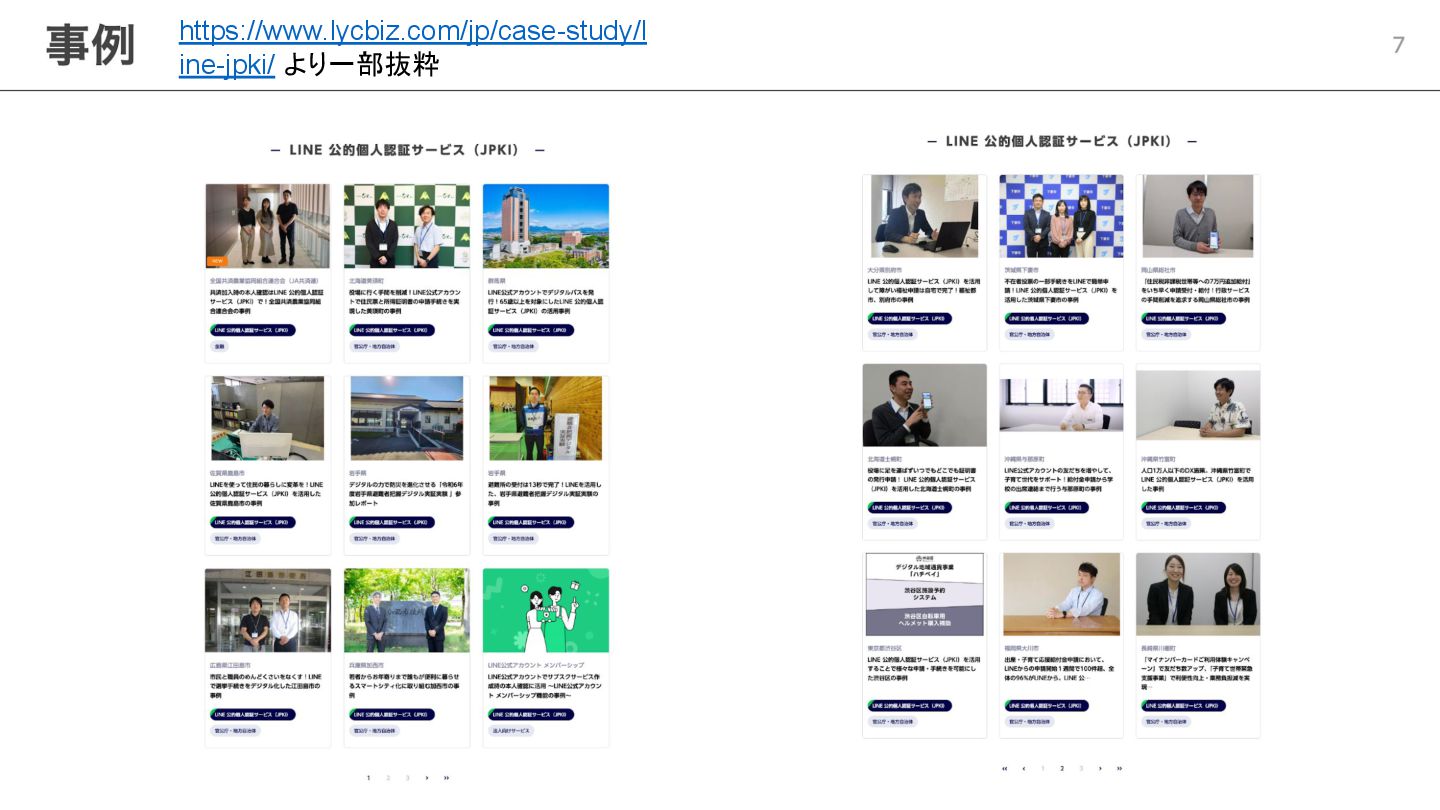Jump to last page in left pagination
This screenshot has width=1440, height=810.
coord(446,777)
